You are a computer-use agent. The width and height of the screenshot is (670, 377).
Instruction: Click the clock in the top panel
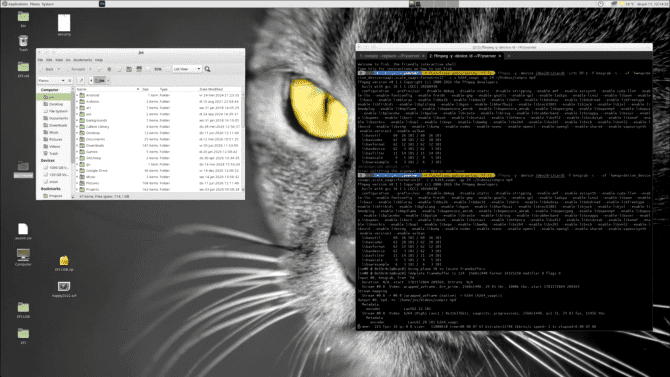(x=652, y=4)
